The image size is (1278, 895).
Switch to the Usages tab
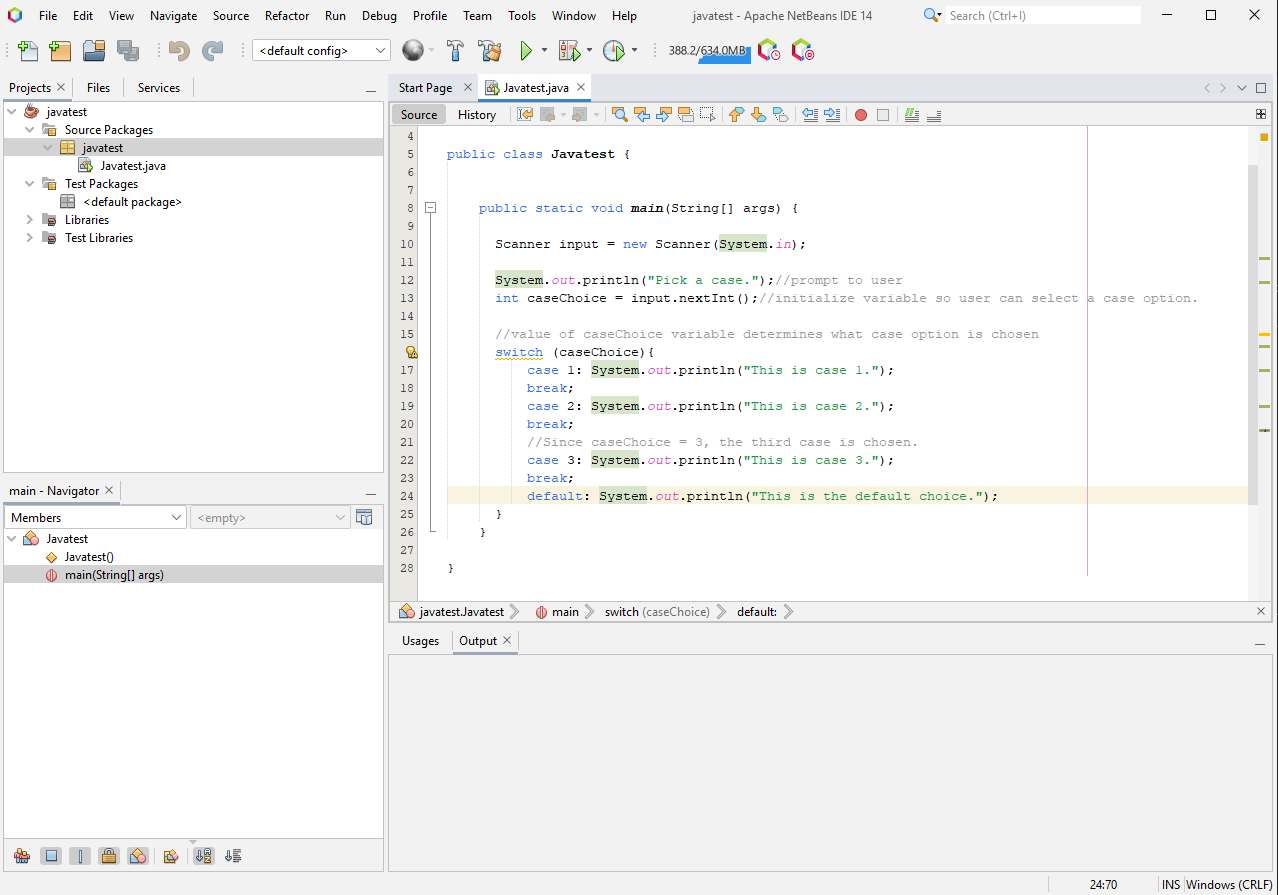pyautogui.click(x=420, y=641)
